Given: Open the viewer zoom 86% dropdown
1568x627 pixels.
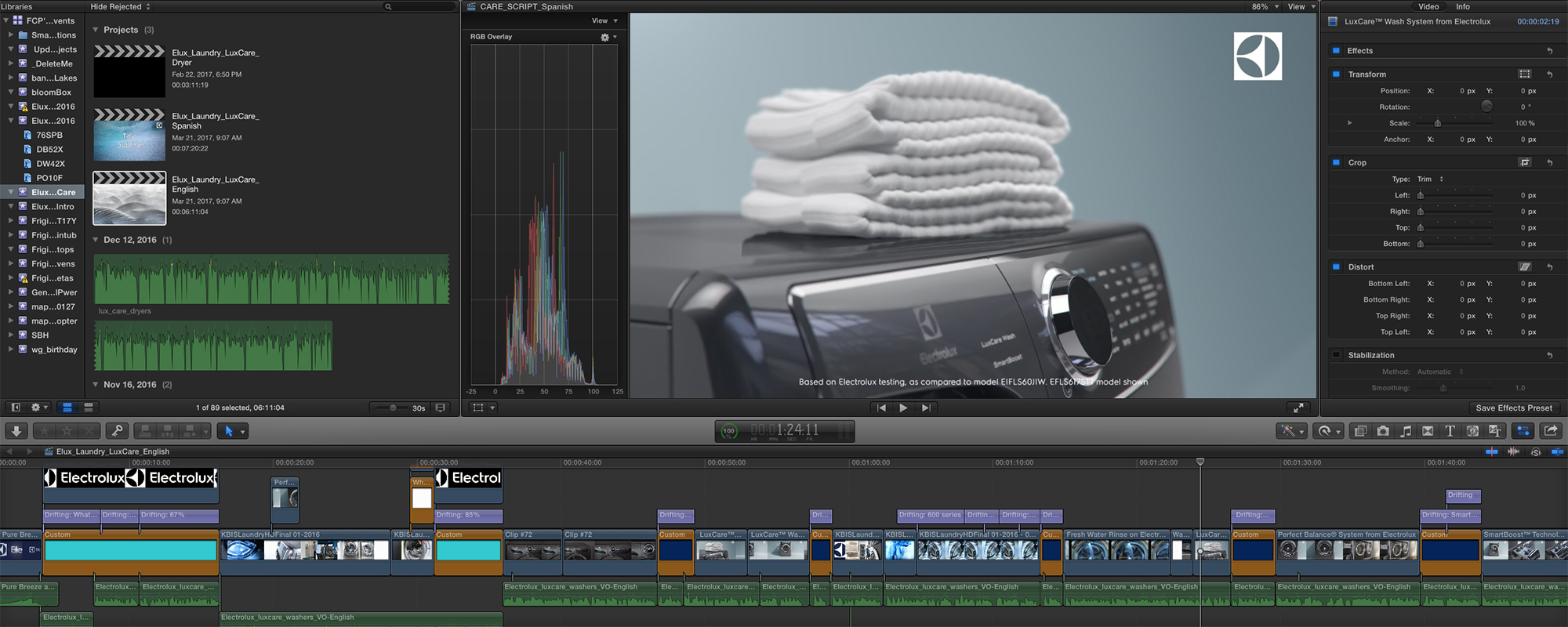Looking at the screenshot, I should pyautogui.click(x=1265, y=6).
